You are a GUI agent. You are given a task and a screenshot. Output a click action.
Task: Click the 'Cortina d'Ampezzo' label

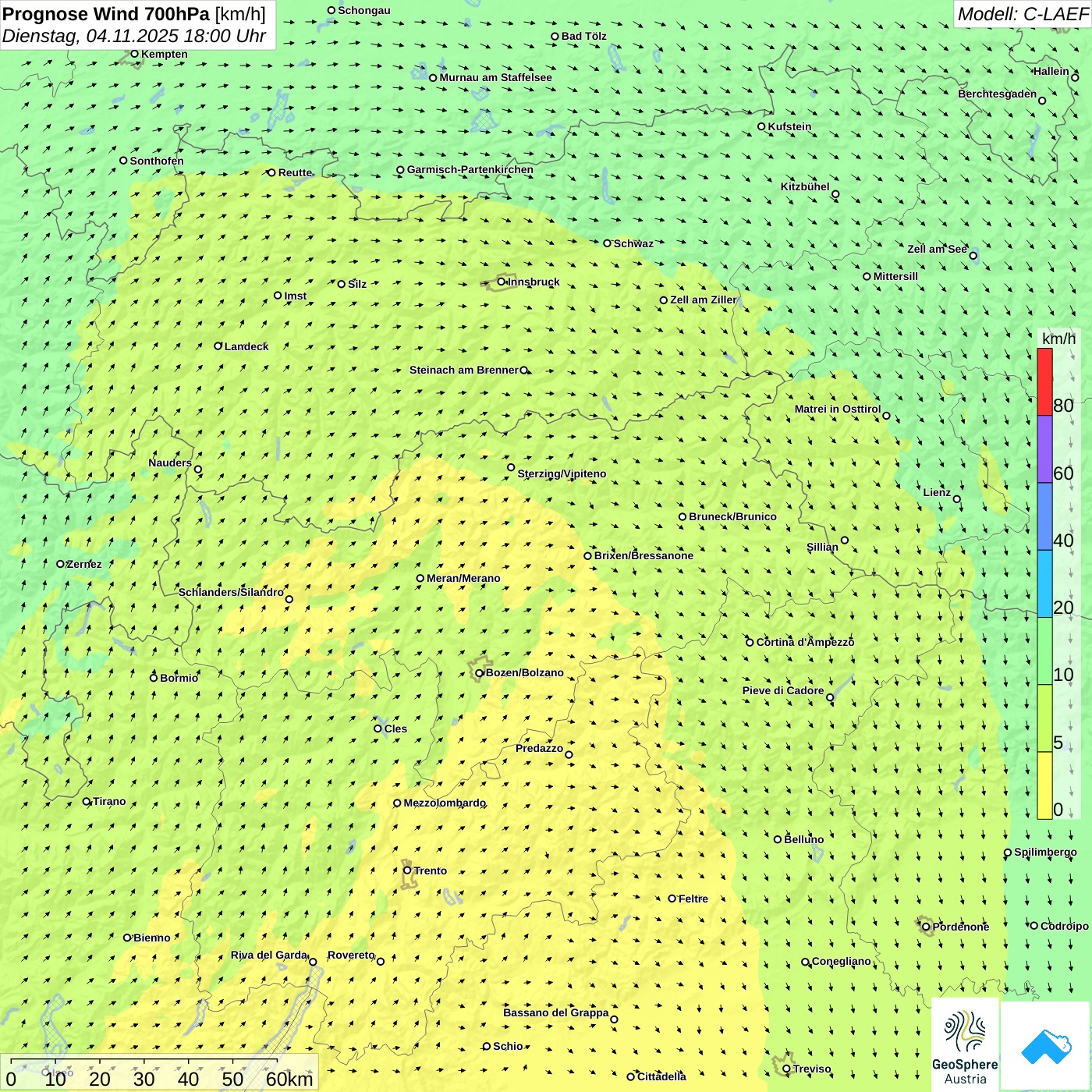(x=805, y=642)
